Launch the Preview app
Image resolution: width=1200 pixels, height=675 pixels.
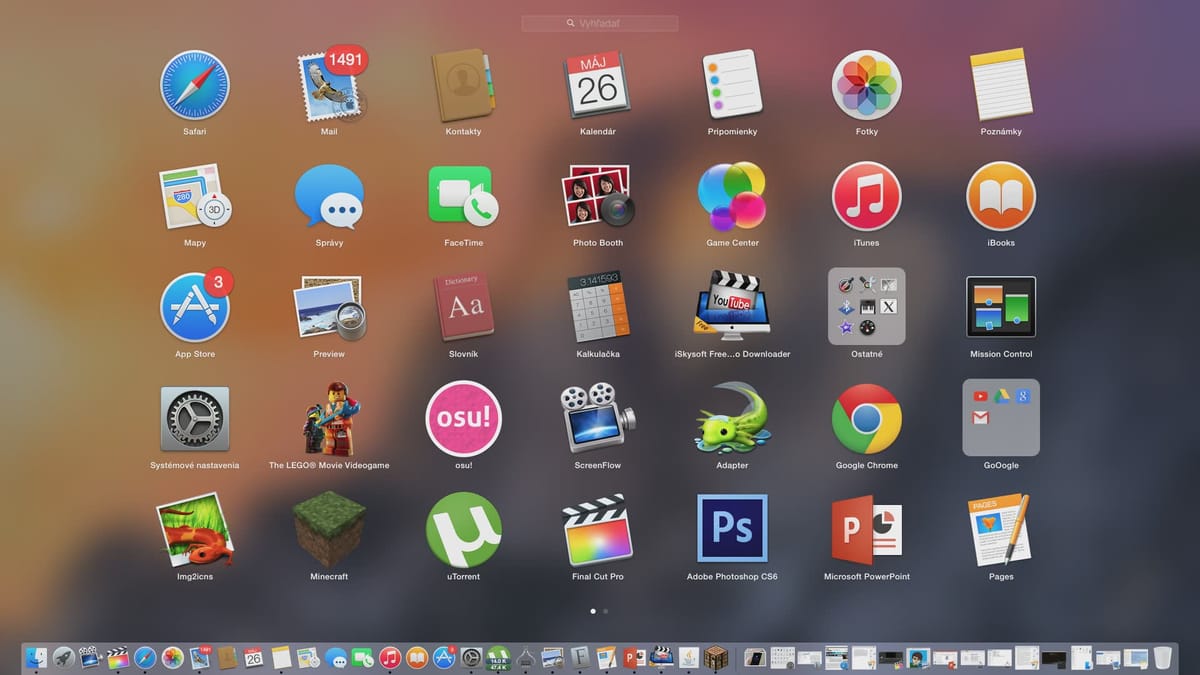(x=329, y=308)
